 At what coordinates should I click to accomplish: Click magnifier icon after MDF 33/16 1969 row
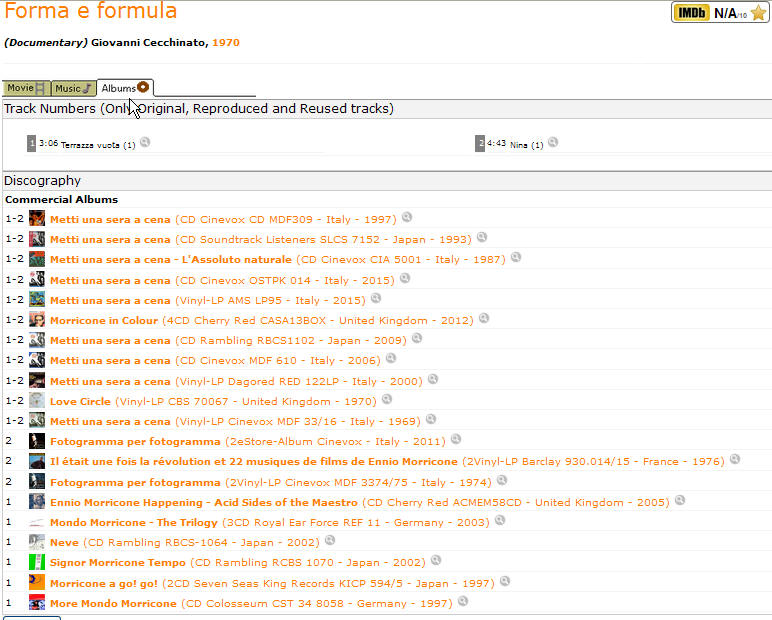coord(431,419)
